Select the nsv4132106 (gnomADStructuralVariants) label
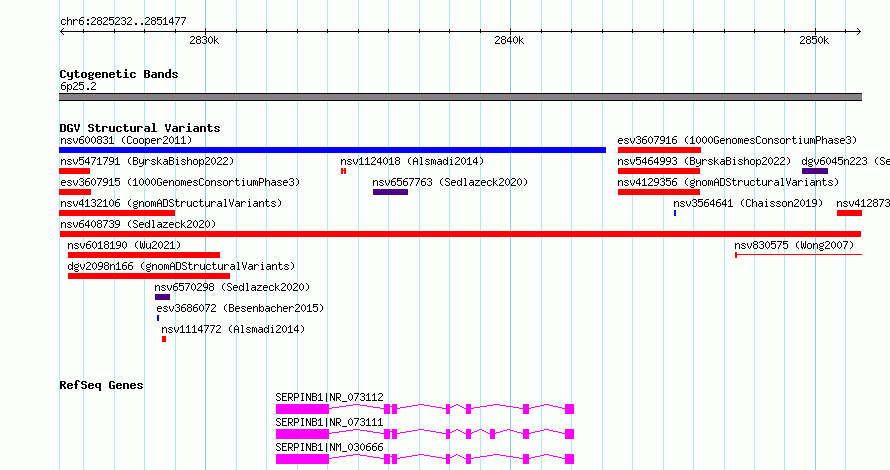 click(x=171, y=203)
